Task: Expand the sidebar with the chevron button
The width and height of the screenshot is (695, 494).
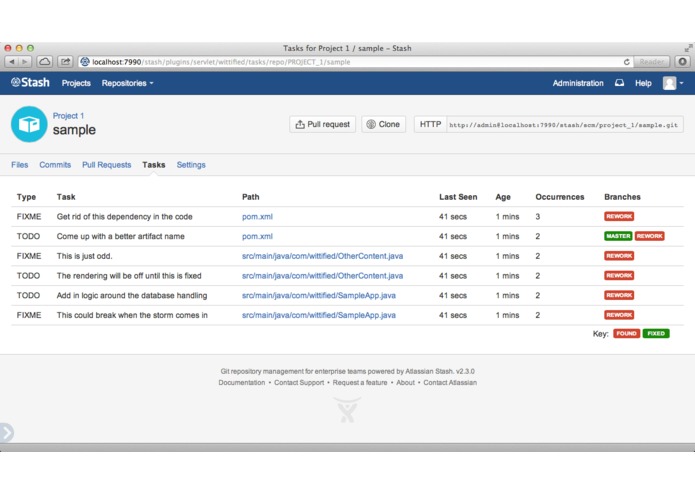Action: [7, 432]
